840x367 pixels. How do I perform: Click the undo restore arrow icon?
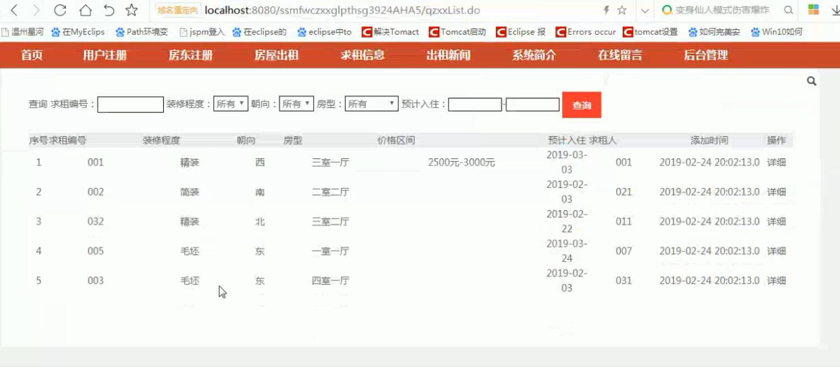click(109, 10)
